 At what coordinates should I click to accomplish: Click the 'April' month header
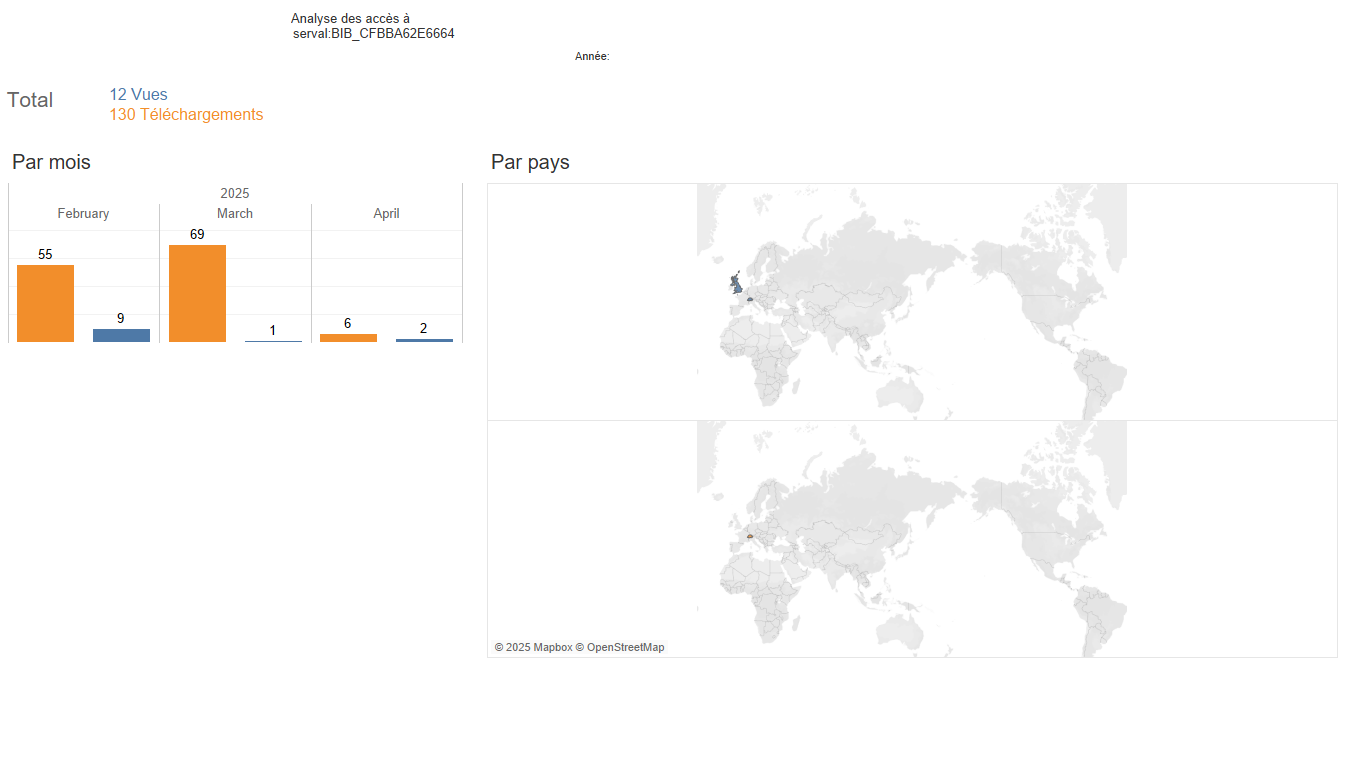[386, 213]
